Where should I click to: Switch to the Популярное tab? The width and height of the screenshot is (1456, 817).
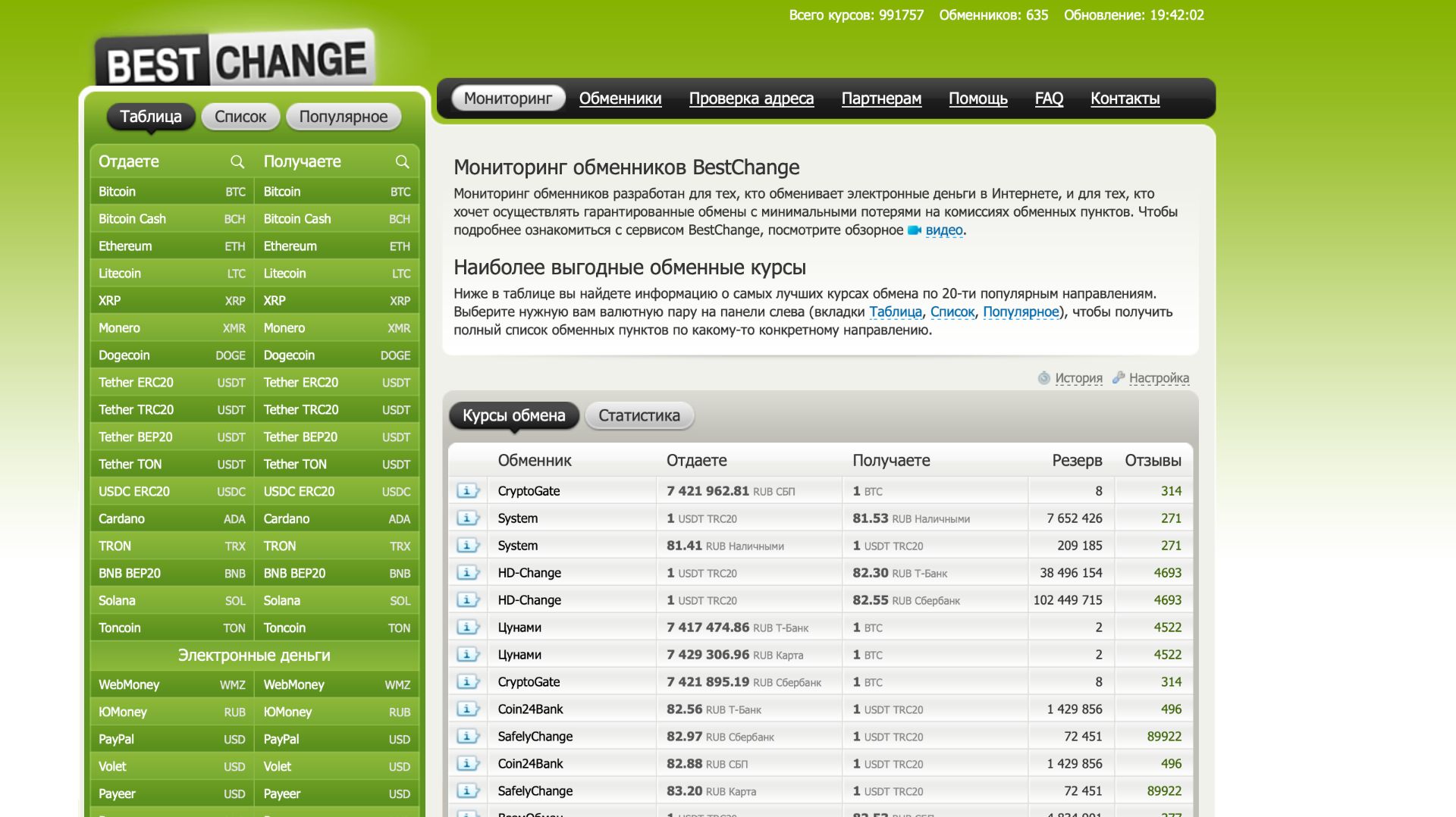pyautogui.click(x=344, y=117)
